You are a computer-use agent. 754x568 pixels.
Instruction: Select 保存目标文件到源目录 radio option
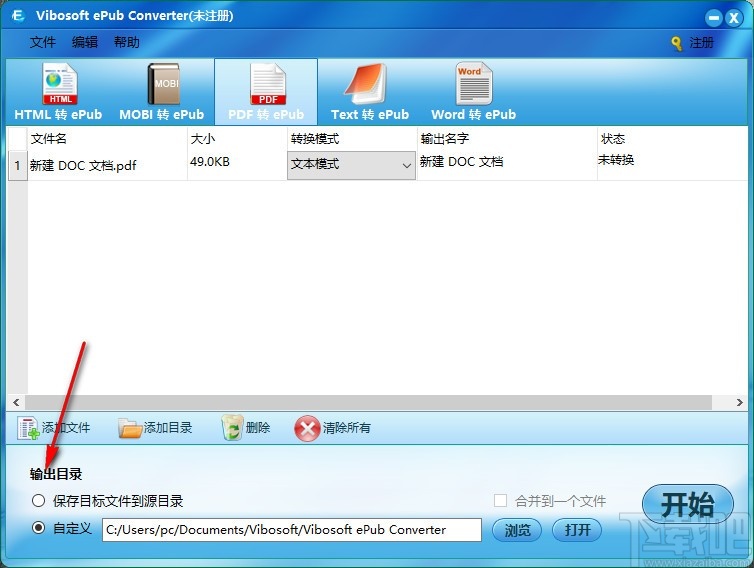38,501
